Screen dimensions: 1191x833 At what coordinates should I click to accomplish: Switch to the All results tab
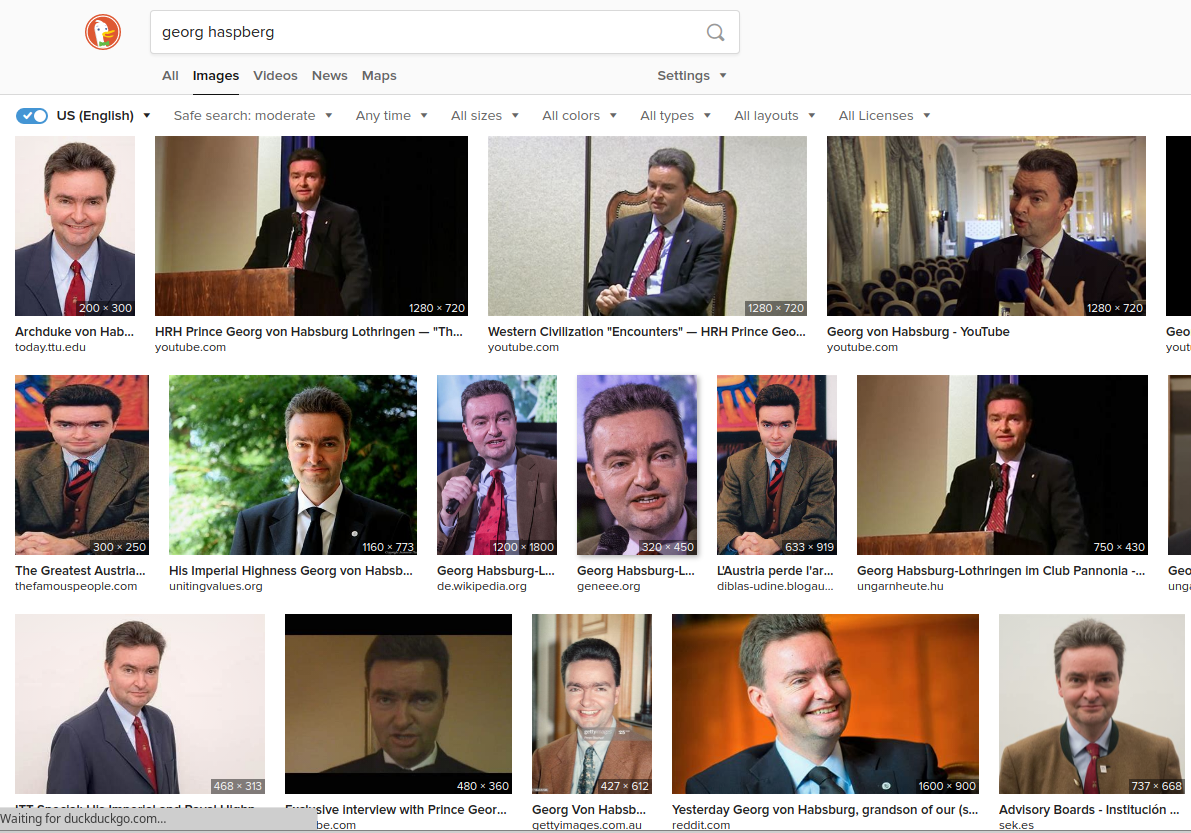point(170,75)
